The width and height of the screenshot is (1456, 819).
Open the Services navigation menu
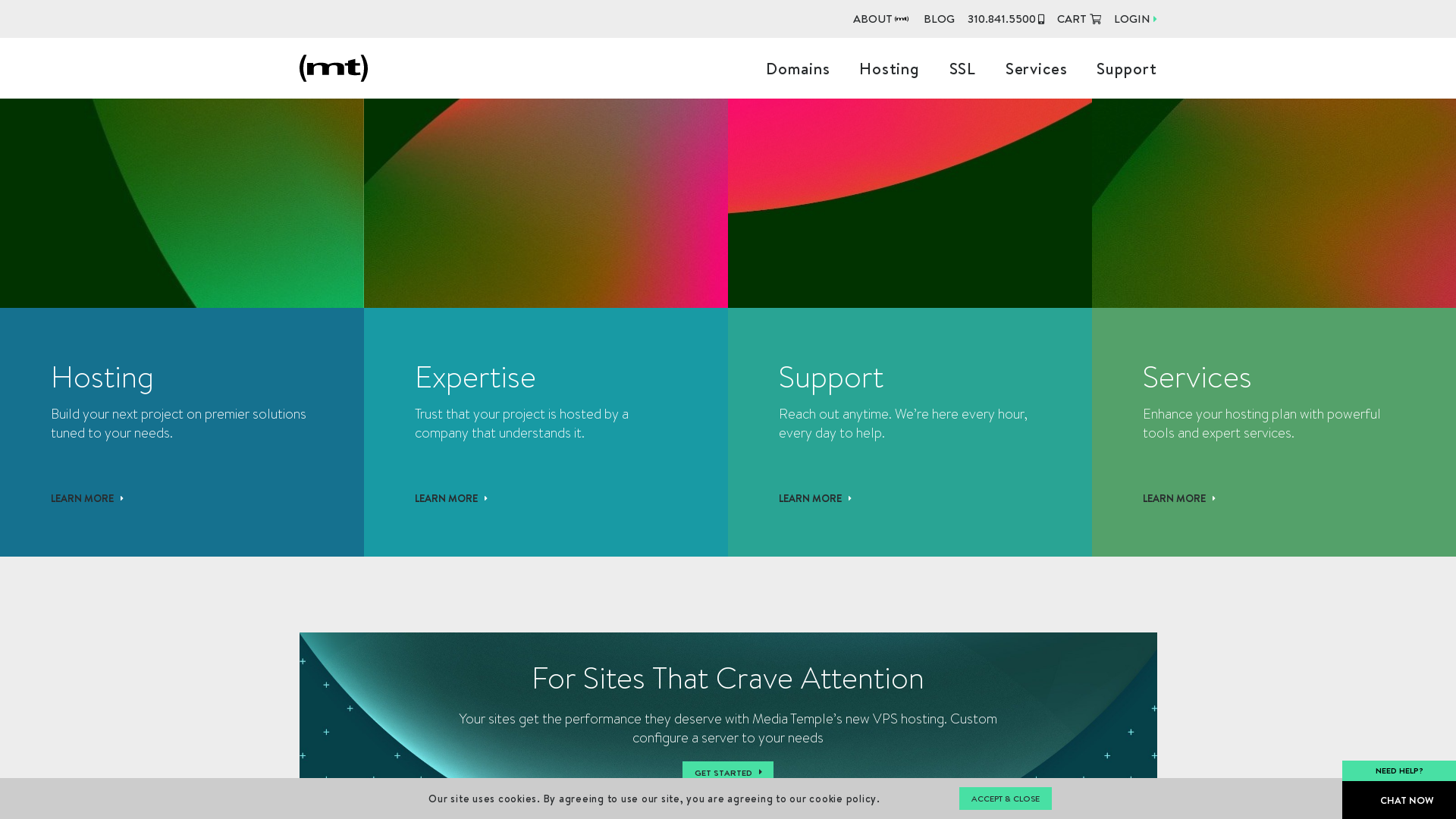point(1036,69)
